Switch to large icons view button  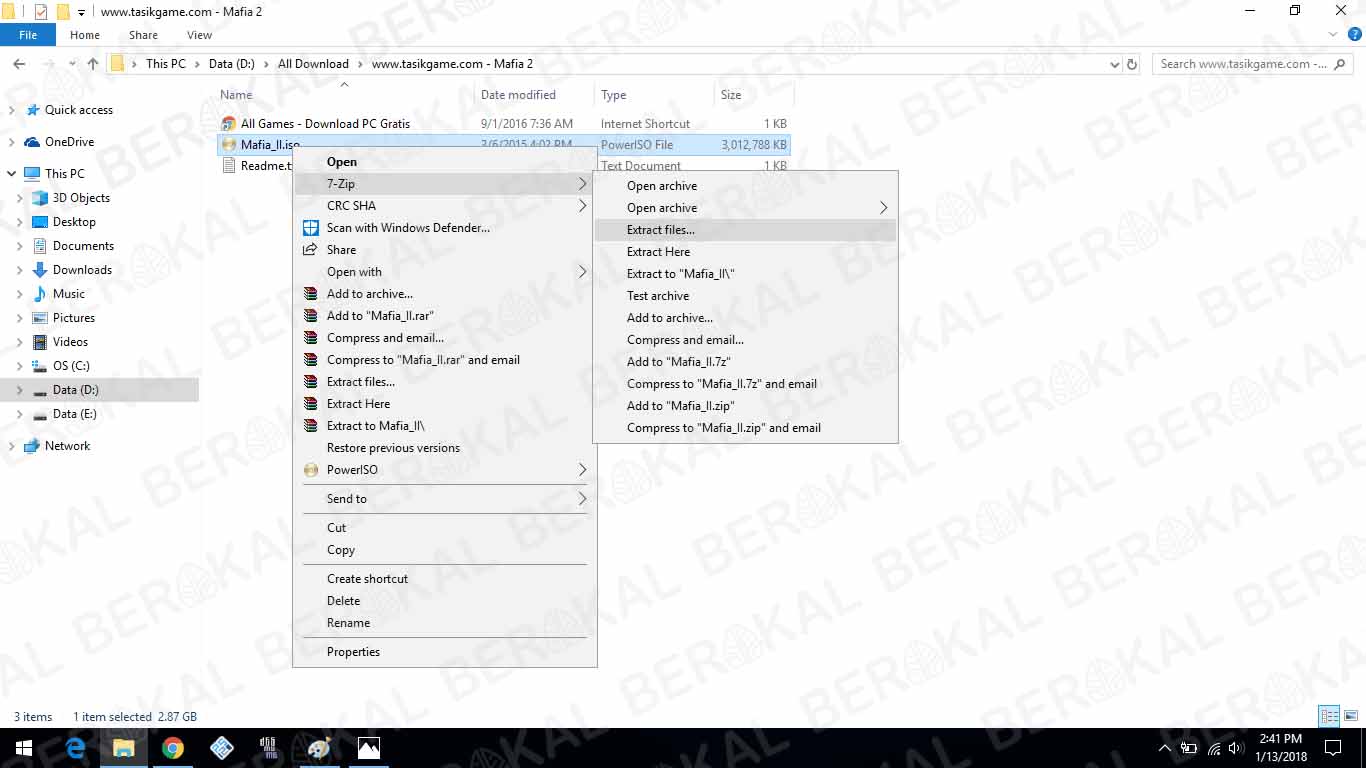pyautogui.click(x=1350, y=717)
